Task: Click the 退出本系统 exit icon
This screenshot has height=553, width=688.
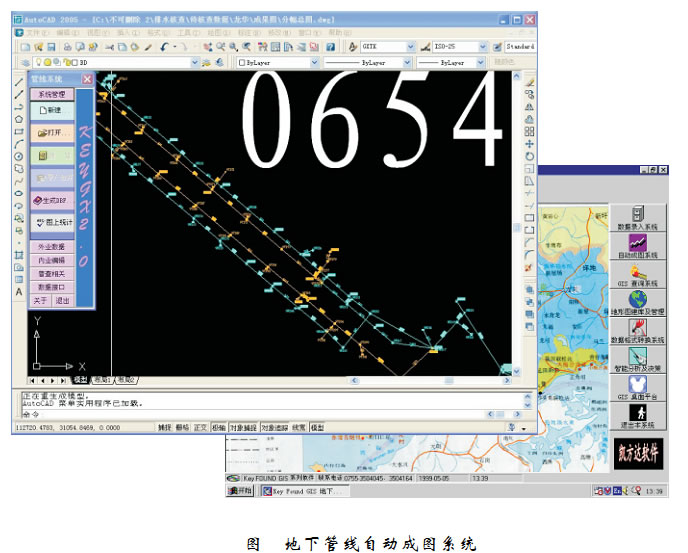Action: 637,411
